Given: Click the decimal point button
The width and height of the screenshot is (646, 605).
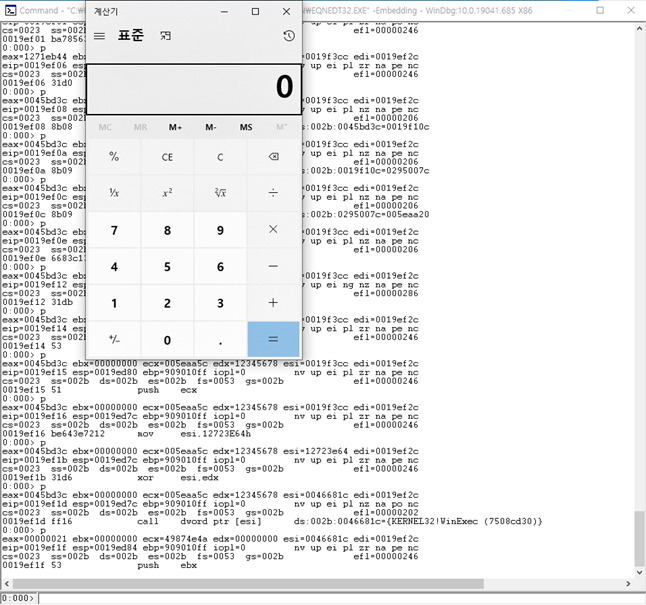Looking at the screenshot, I should coord(220,339).
